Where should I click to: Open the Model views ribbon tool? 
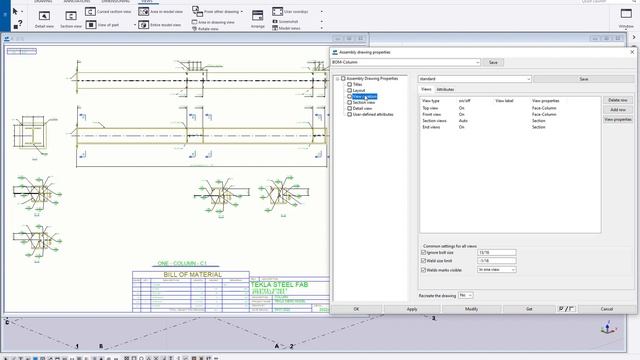(287, 28)
